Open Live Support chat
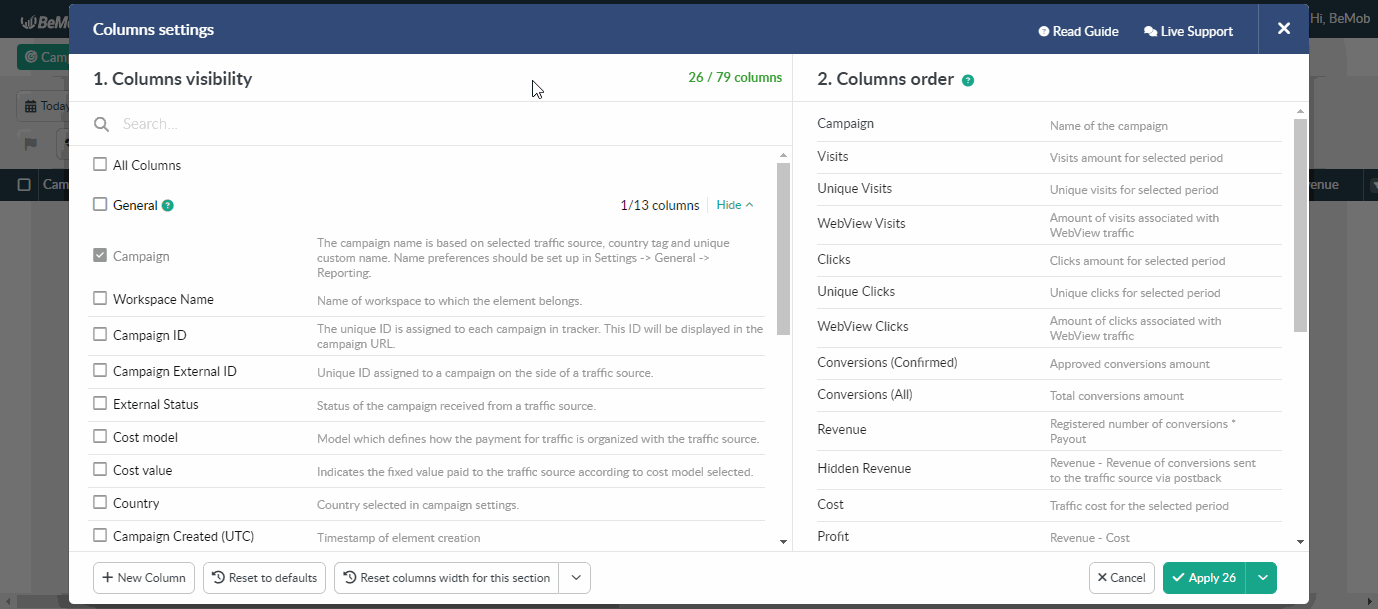 [x=1188, y=31]
